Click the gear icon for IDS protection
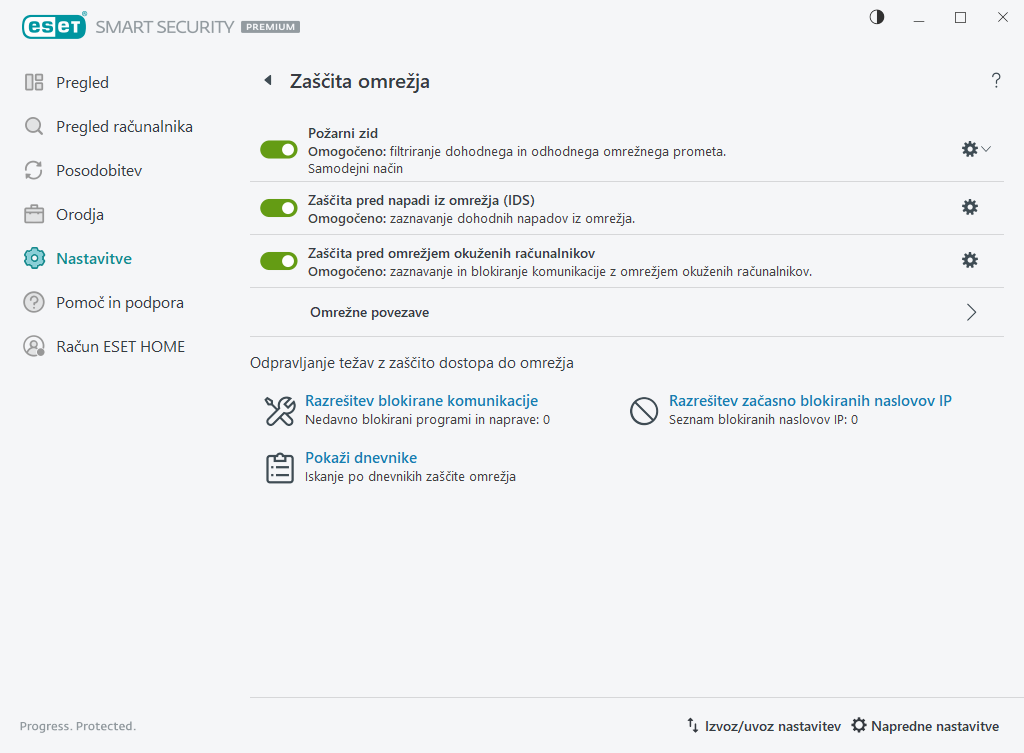This screenshot has height=753, width=1024. coord(969,207)
